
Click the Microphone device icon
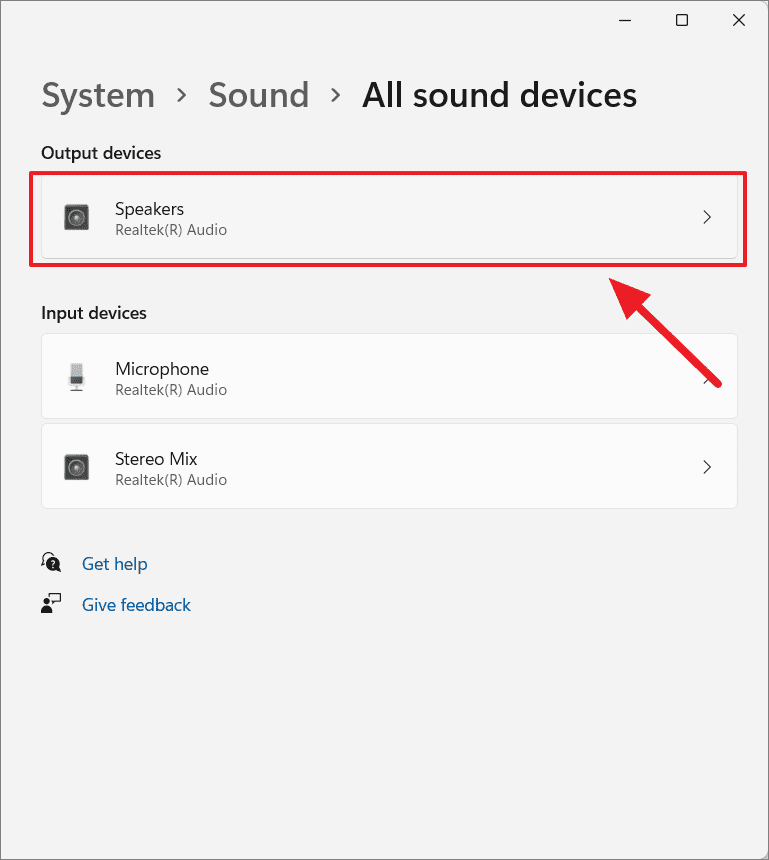pyautogui.click(x=76, y=377)
